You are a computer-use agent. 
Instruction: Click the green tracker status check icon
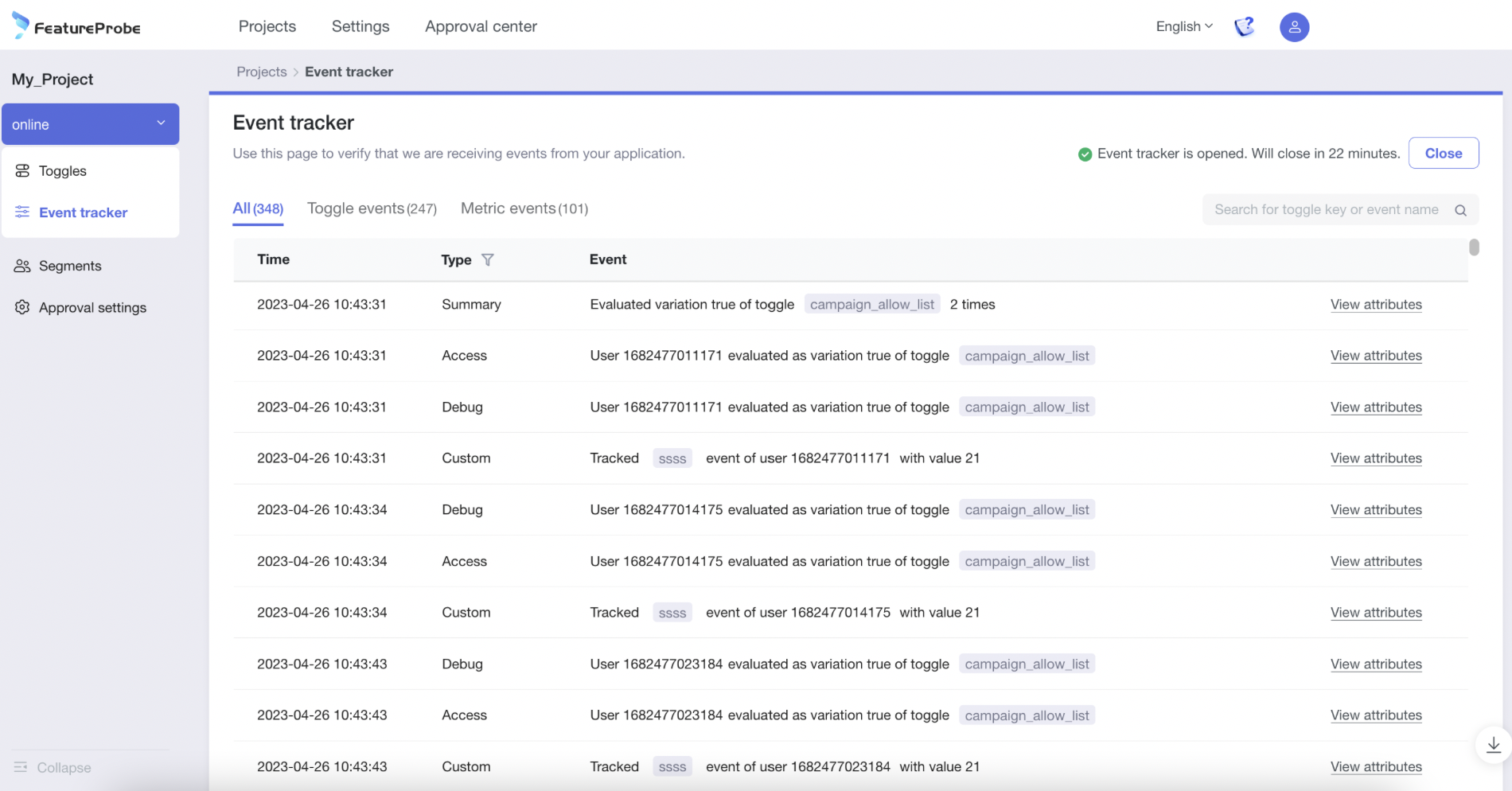[x=1085, y=154]
